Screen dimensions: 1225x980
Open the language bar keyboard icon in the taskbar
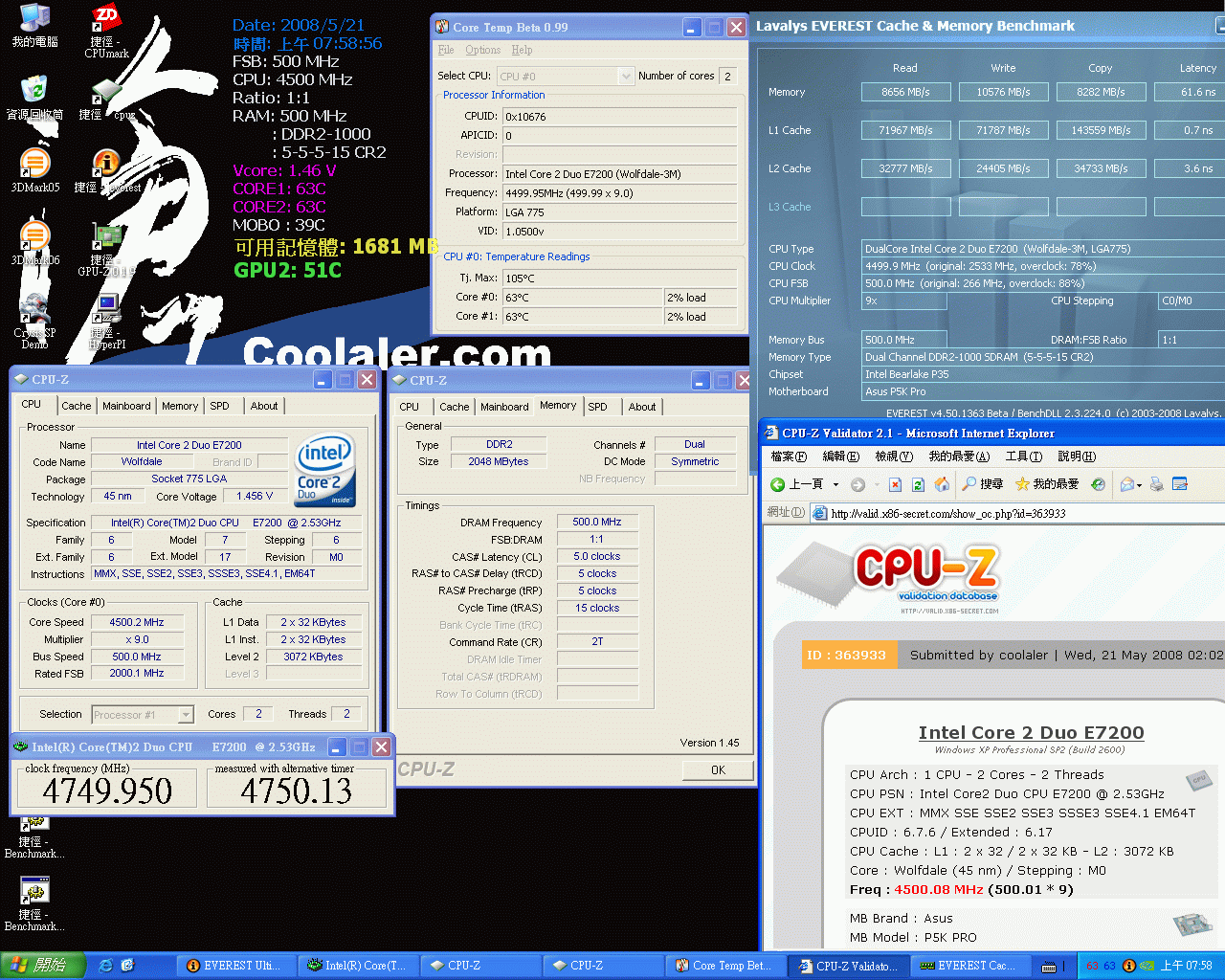click(x=1049, y=967)
